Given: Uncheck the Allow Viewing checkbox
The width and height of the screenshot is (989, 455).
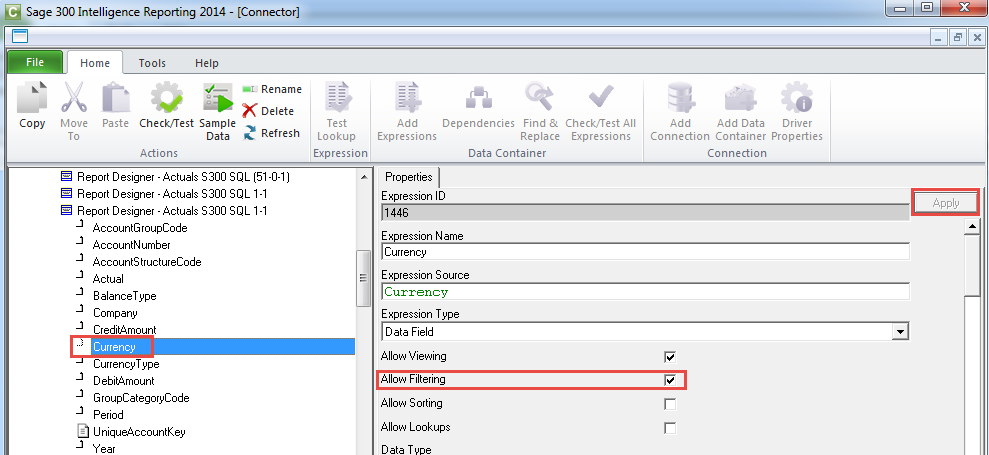Looking at the screenshot, I should [670, 357].
